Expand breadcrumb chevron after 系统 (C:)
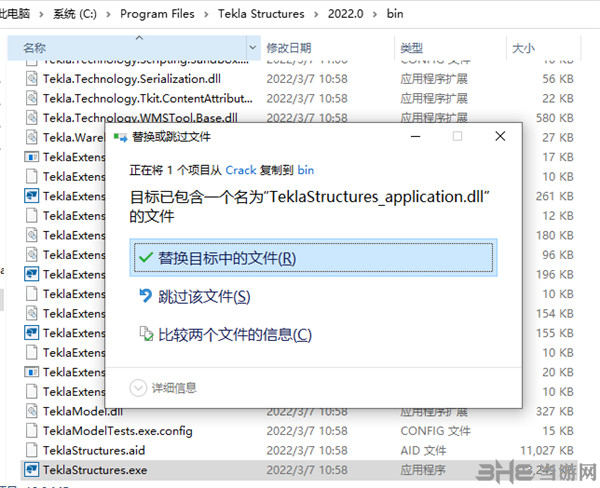The image size is (600, 488). click(108, 14)
